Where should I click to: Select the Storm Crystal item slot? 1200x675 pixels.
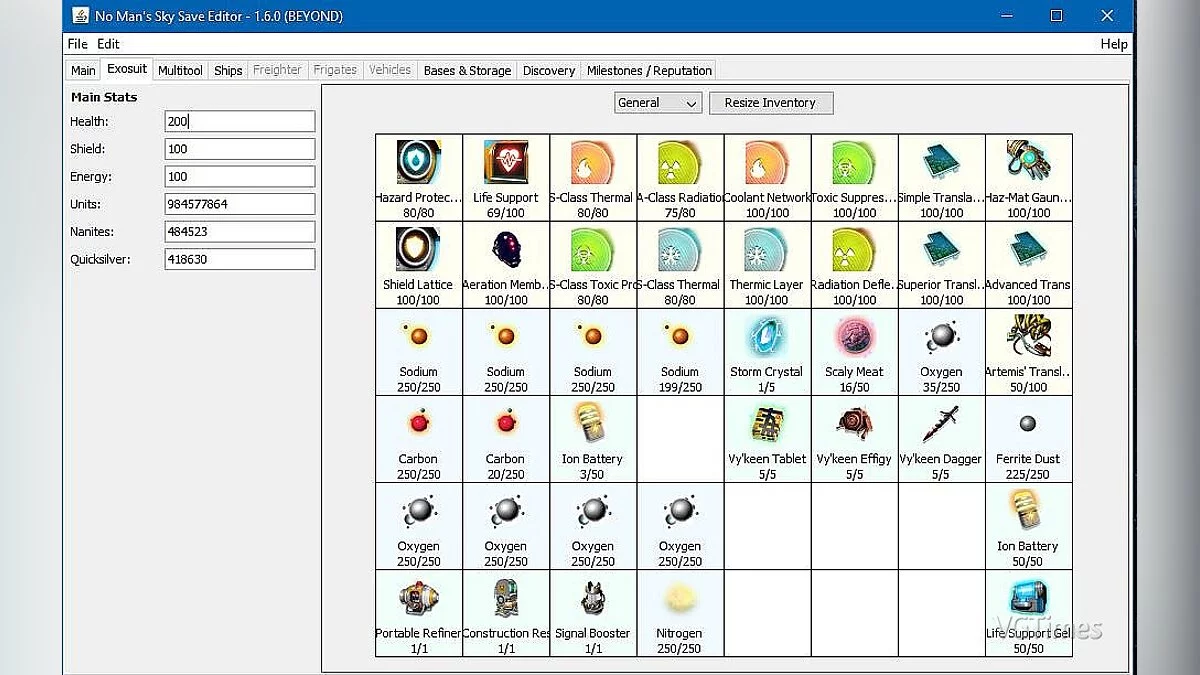point(766,340)
